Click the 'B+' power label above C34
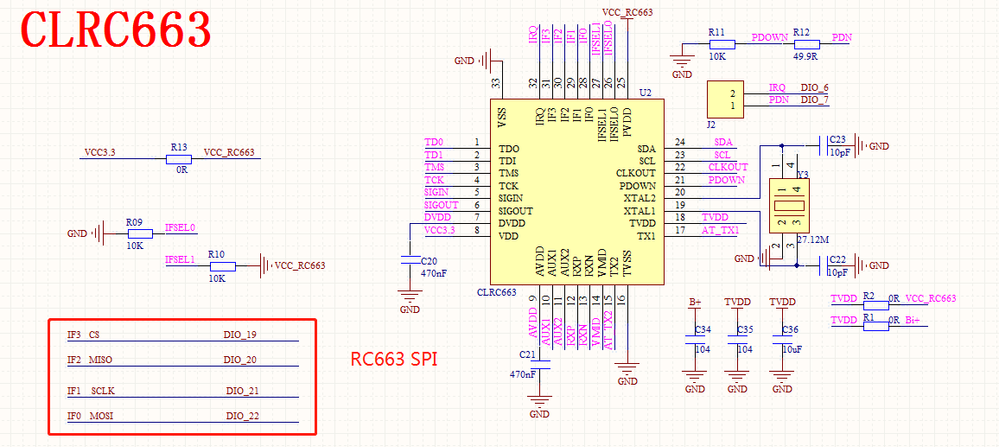The image size is (999, 447). click(x=695, y=302)
